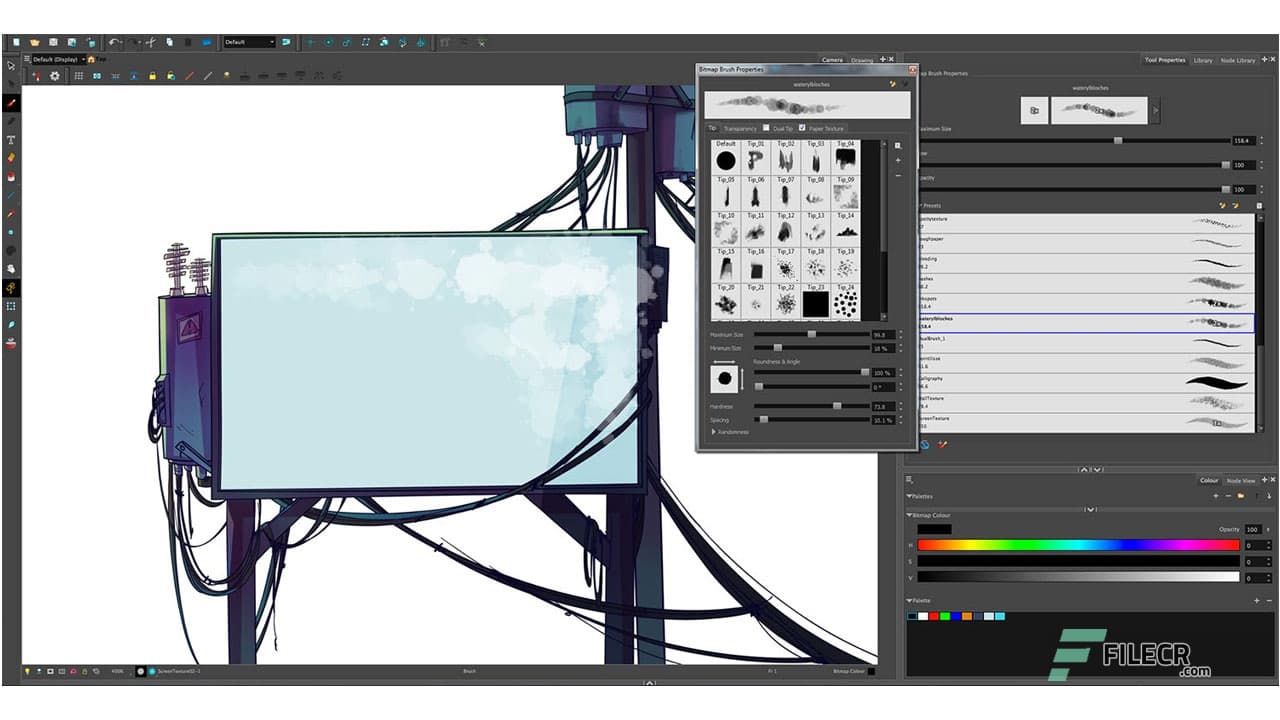Click the Undo icon in the top toolbar

pyautogui.click(x=114, y=42)
